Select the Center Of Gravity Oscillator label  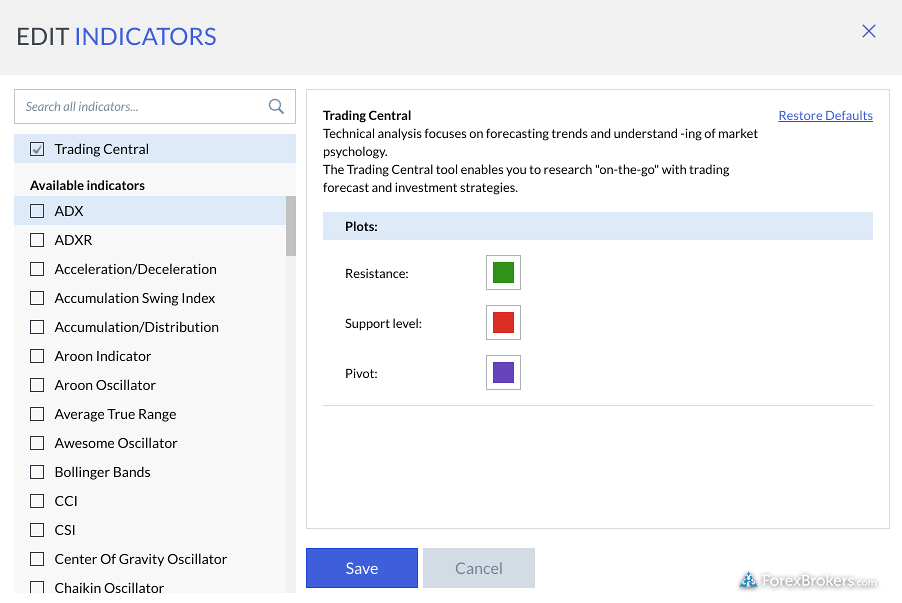click(x=141, y=559)
